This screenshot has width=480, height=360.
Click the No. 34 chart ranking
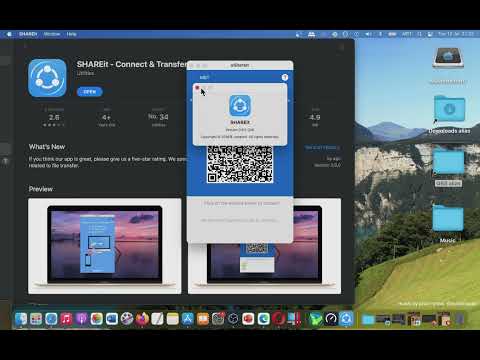point(158,117)
